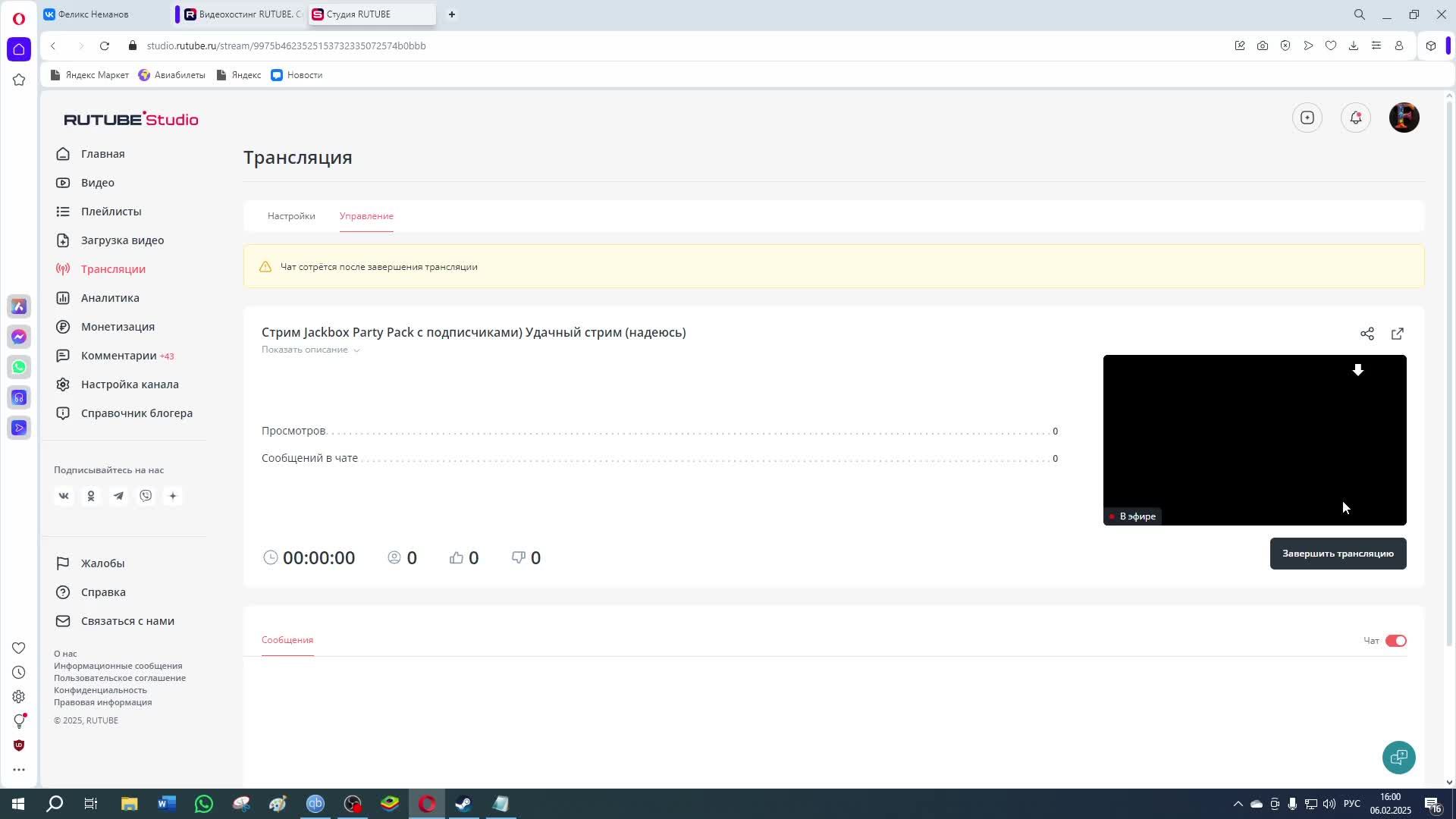The width and height of the screenshot is (1456, 819).
Task: Open the support chat bubble icon
Action: click(1398, 757)
